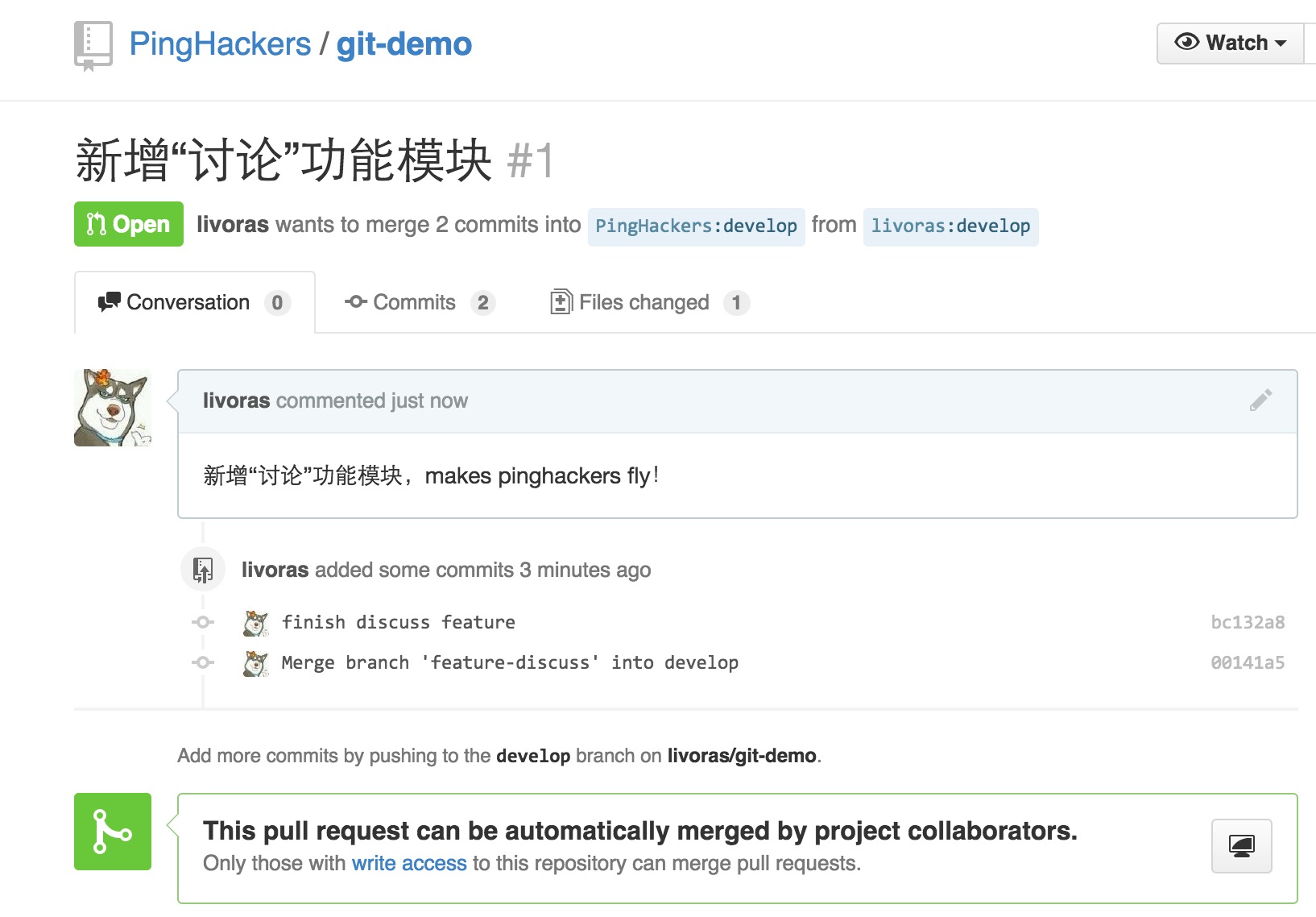Go to the git-demo repository link
This screenshot has height=917, width=1316.
(403, 44)
